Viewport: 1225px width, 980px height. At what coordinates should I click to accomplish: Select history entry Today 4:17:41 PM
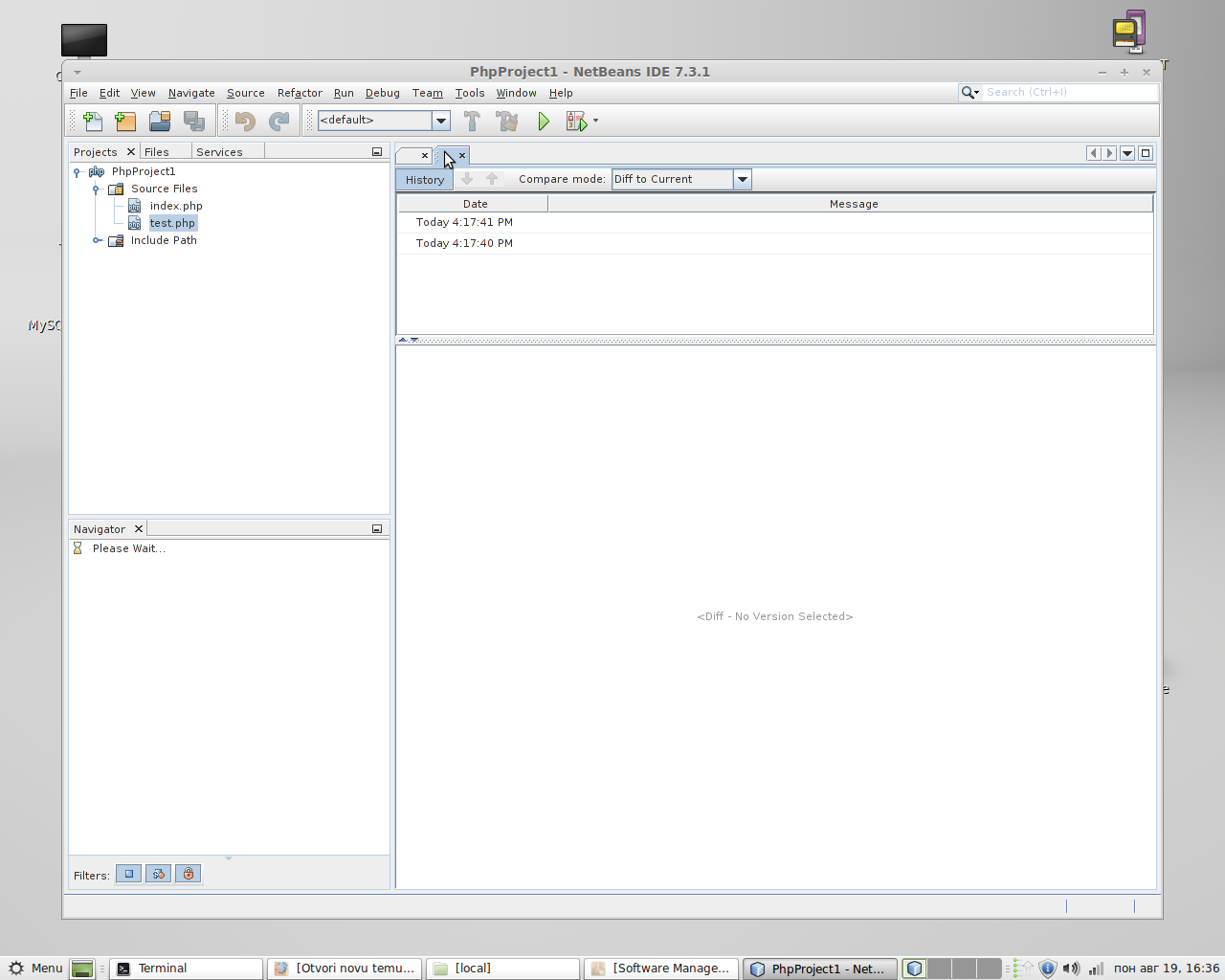775,222
